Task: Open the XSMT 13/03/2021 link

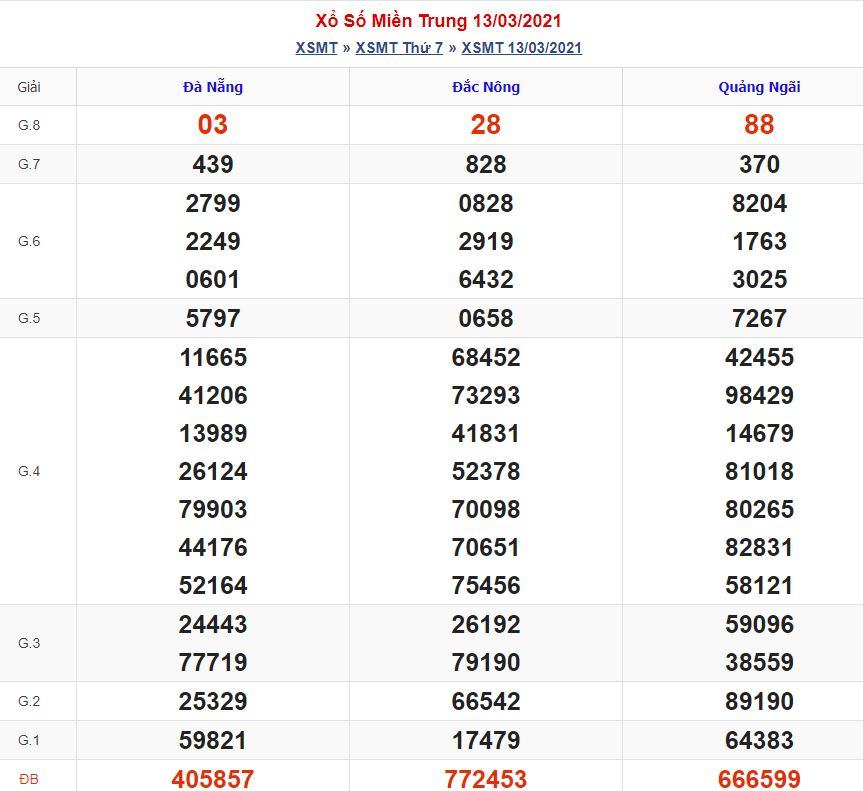Action: (521, 48)
